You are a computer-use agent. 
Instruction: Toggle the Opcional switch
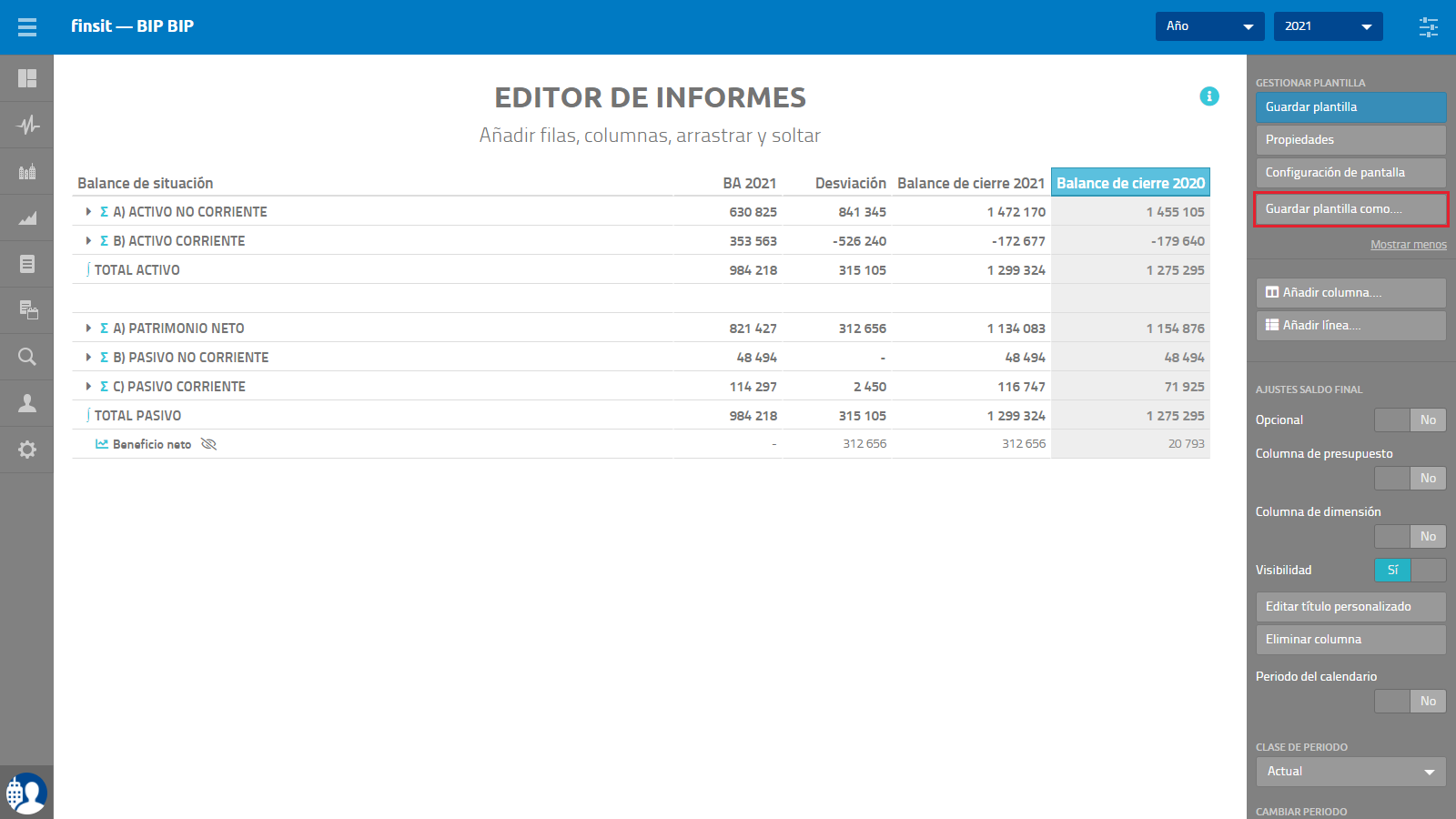[x=1410, y=420]
